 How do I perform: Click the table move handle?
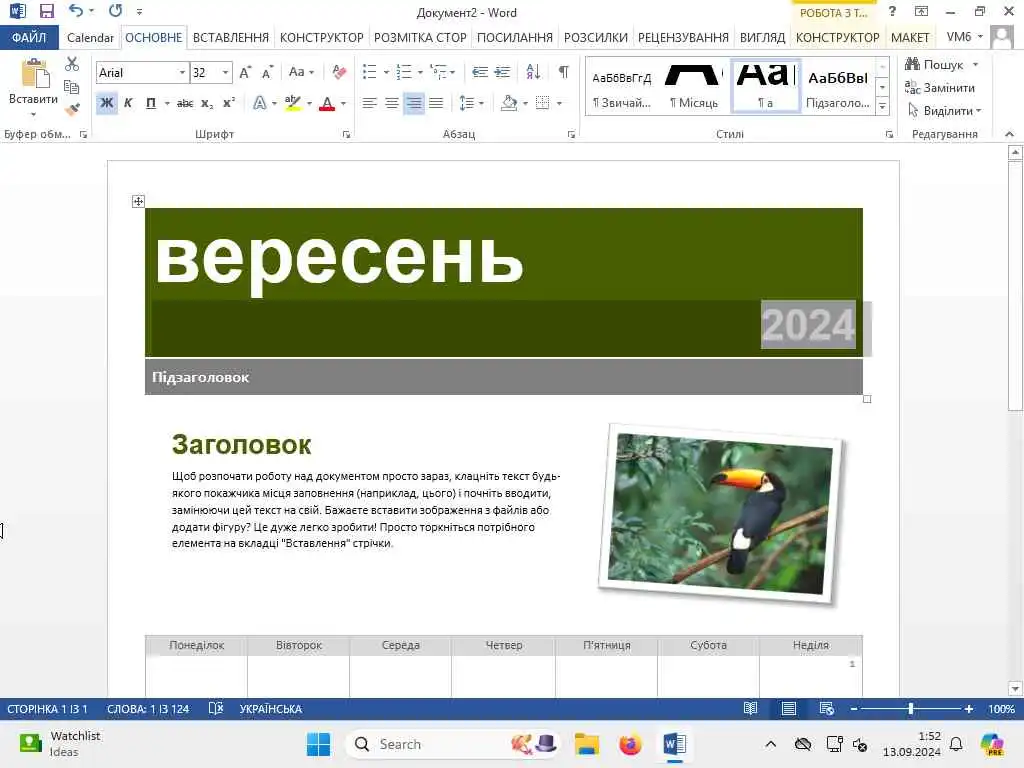pyautogui.click(x=138, y=201)
